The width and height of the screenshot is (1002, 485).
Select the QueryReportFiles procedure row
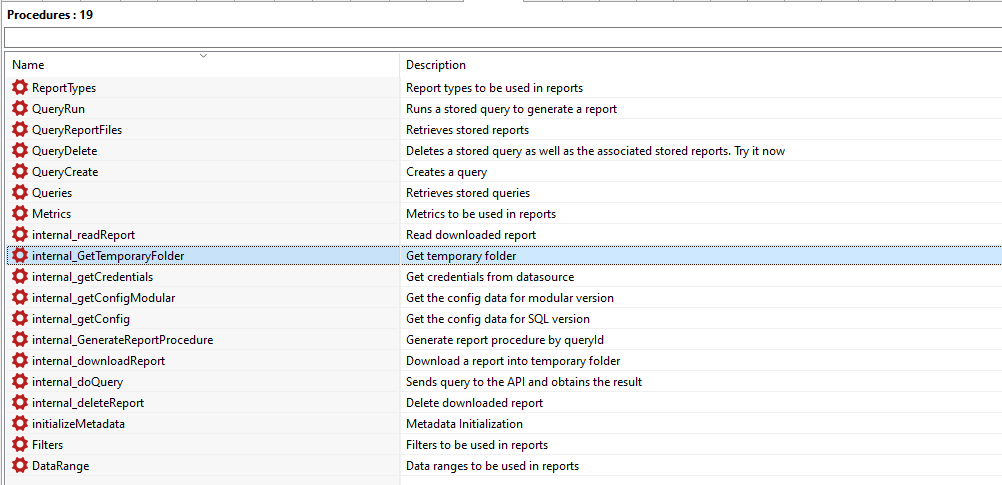coord(77,130)
